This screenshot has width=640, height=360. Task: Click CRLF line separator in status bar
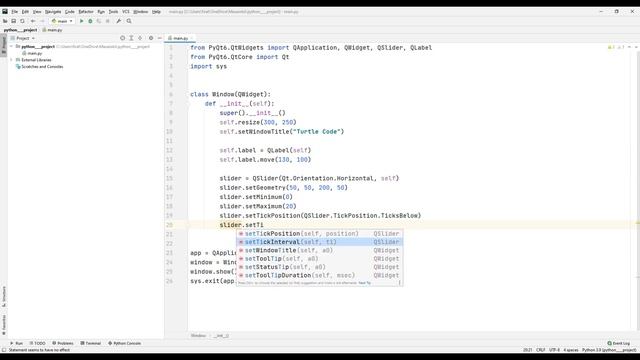coord(540,350)
